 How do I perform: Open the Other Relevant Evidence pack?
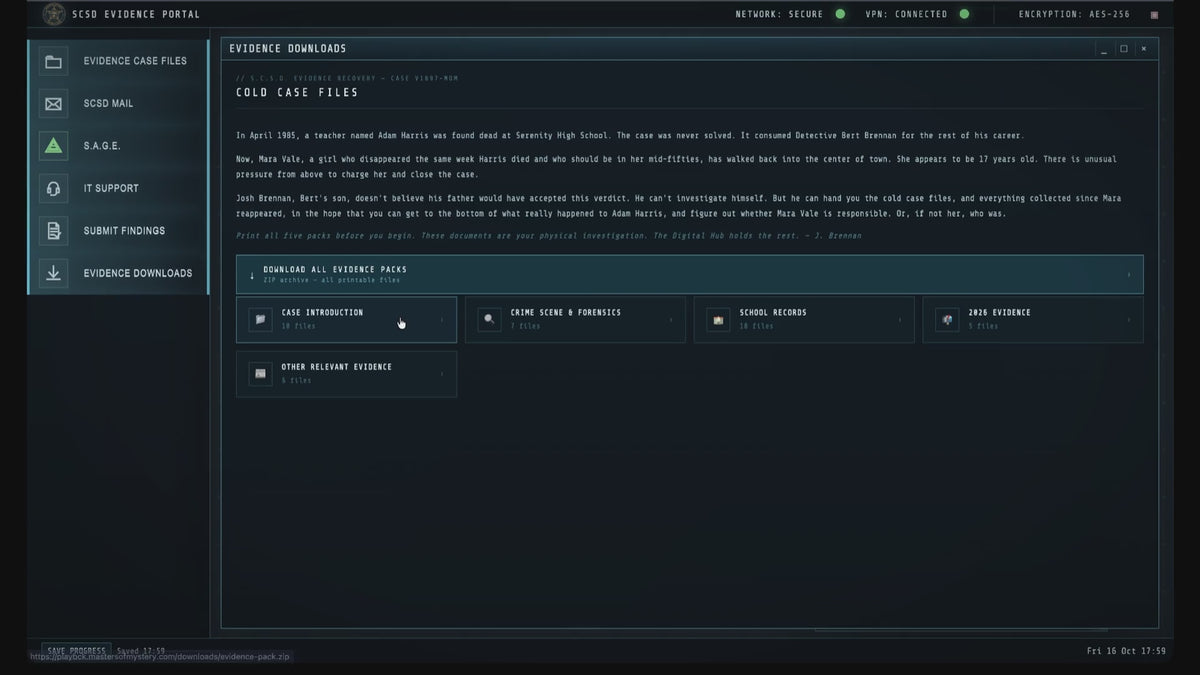point(346,374)
